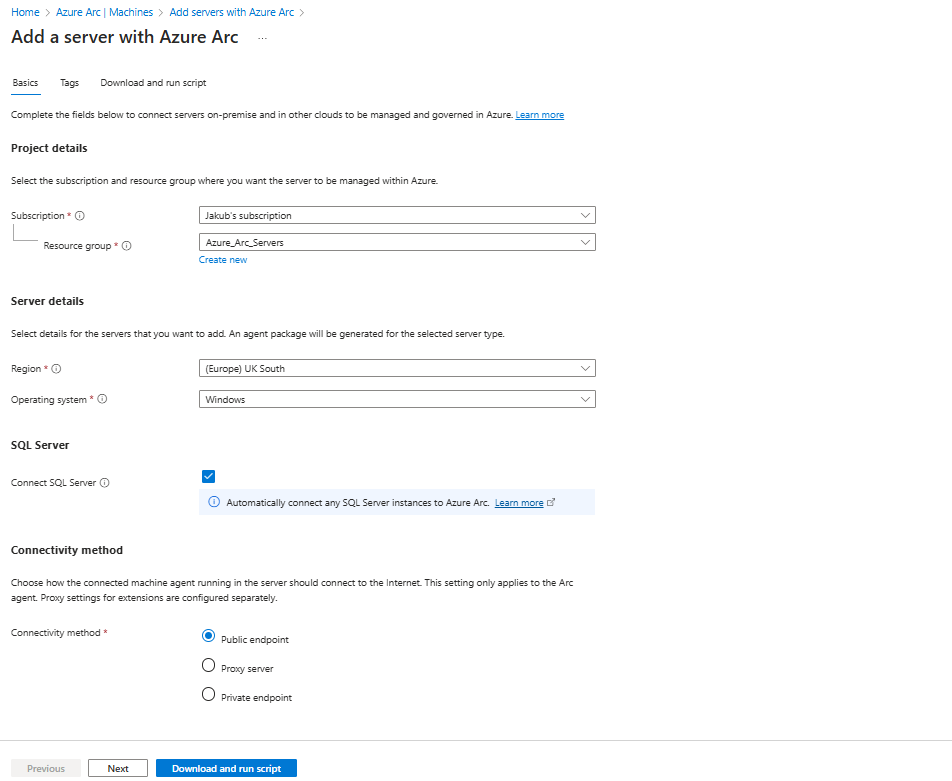Click the 'Connectivity method' section heading

(x=67, y=550)
